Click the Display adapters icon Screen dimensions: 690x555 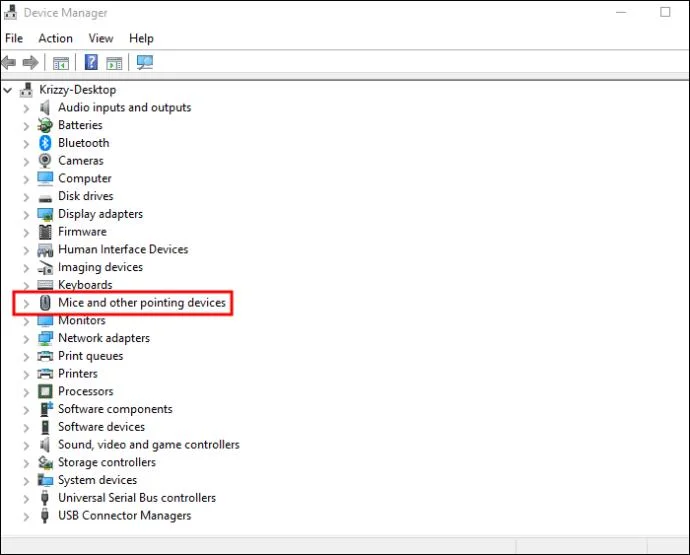click(x=45, y=214)
